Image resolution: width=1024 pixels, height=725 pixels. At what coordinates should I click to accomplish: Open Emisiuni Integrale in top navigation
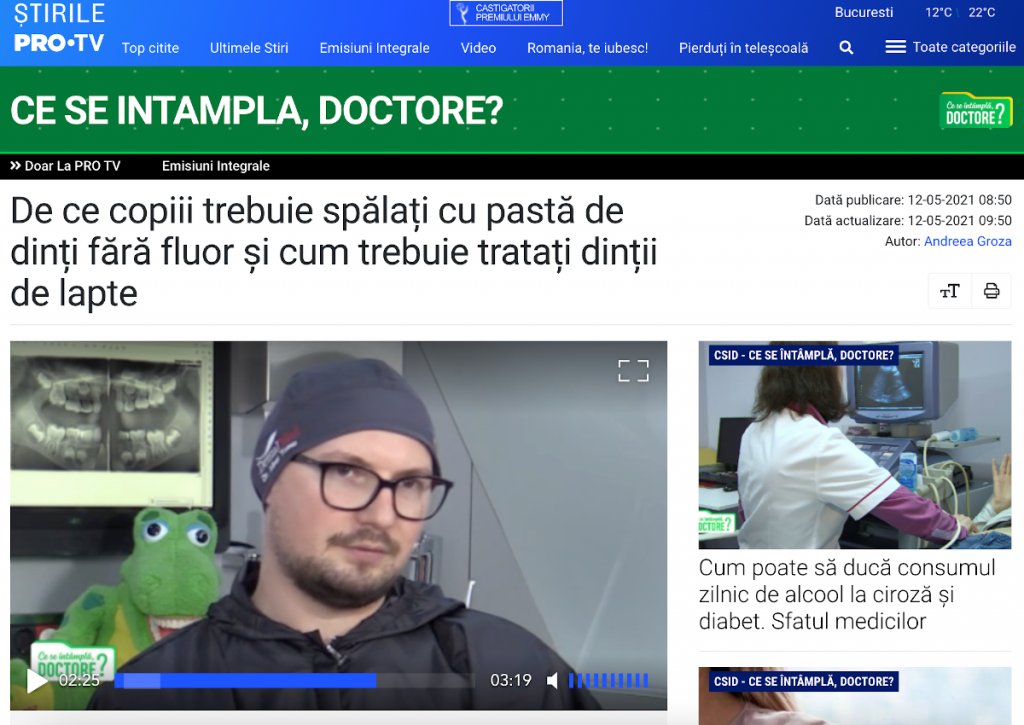pos(374,48)
